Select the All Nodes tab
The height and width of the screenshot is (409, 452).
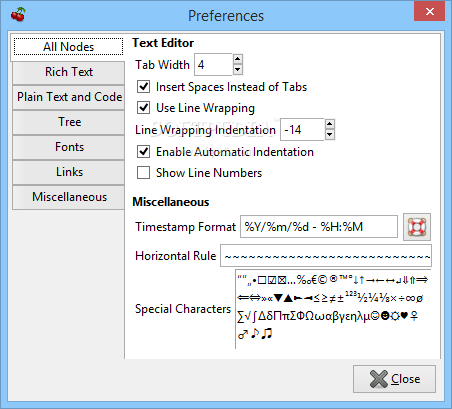(x=68, y=47)
